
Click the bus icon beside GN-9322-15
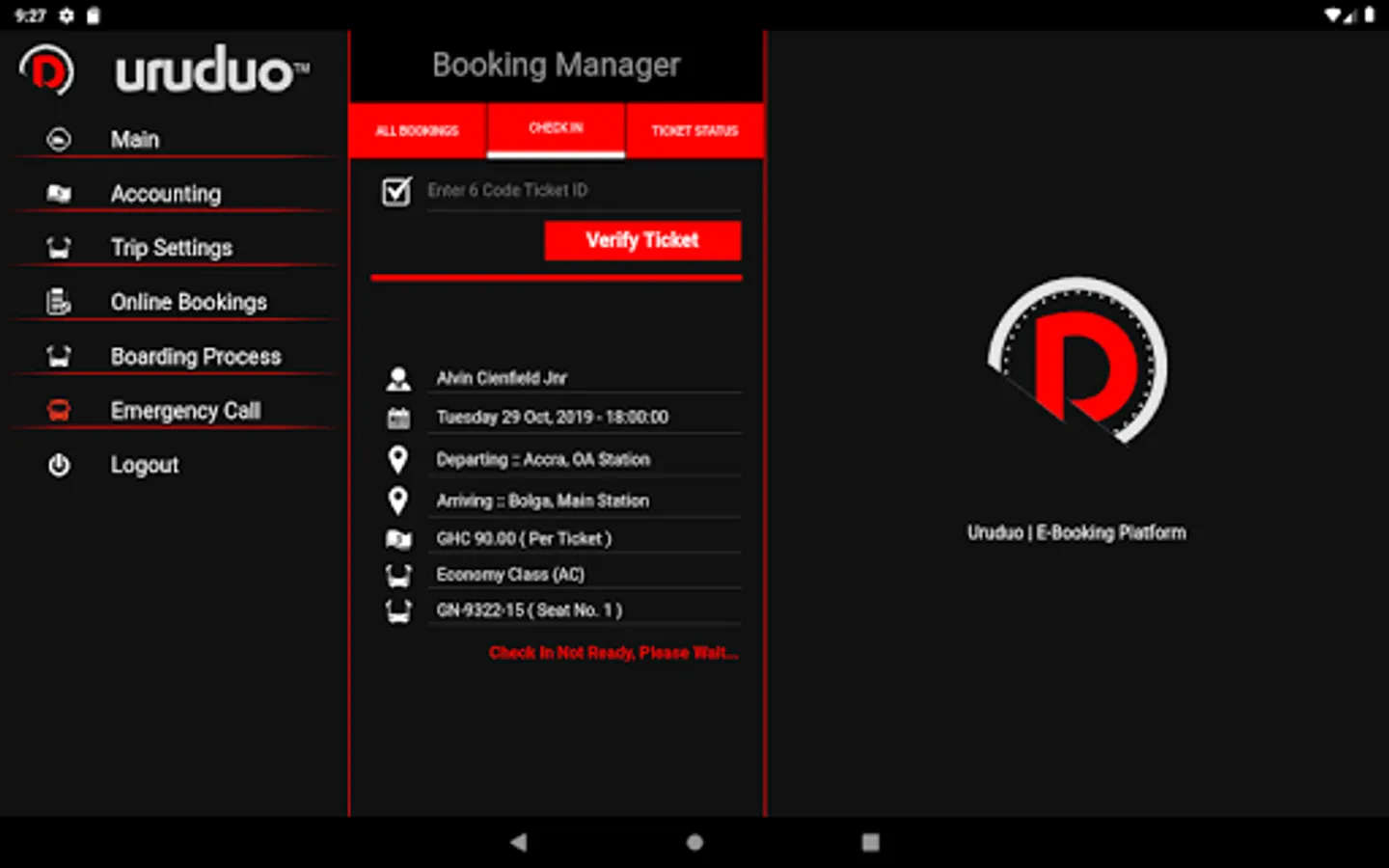coord(398,611)
